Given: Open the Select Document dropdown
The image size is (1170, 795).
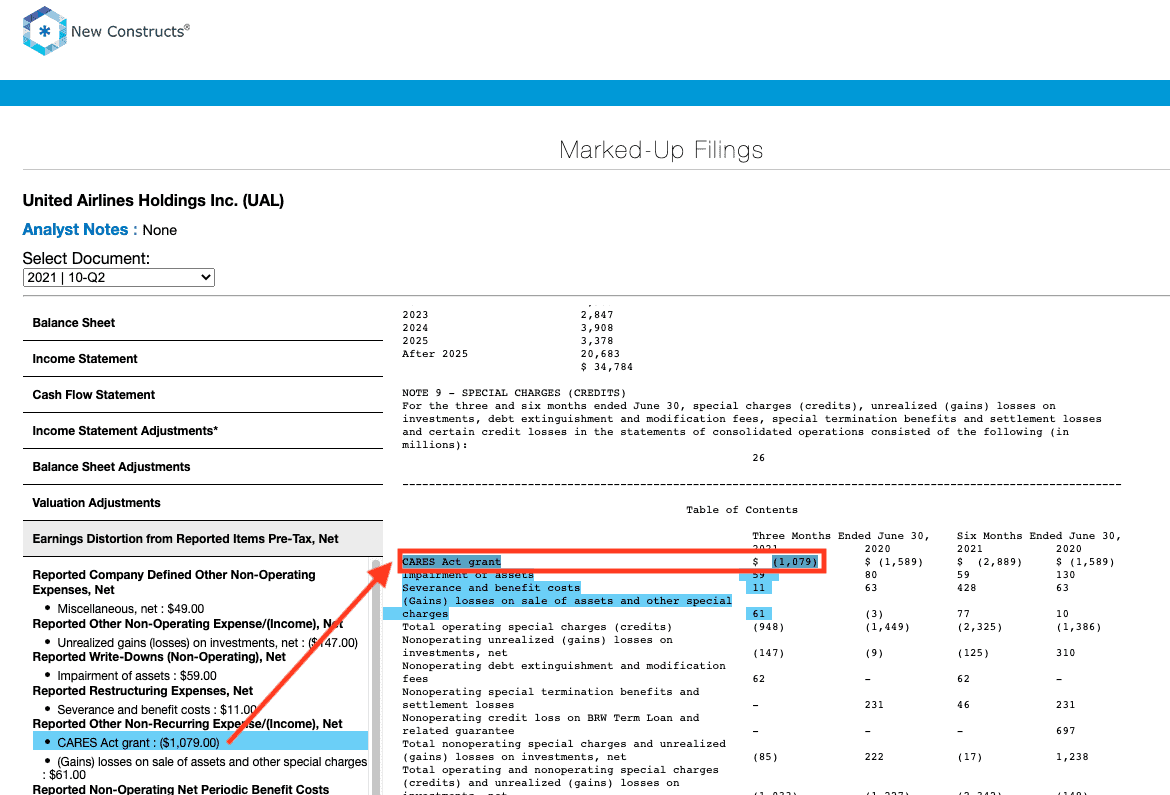Looking at the screenshot, I should 119,278.
